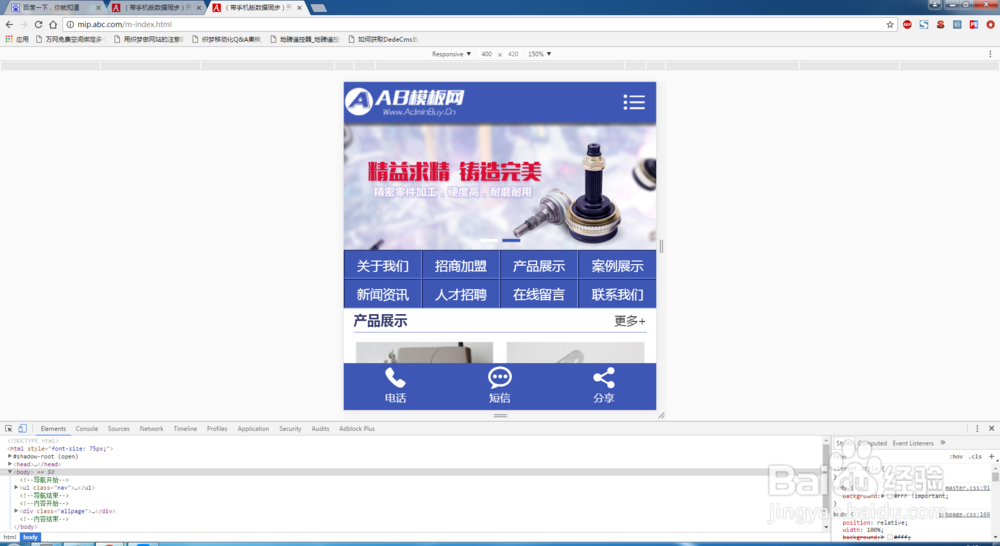The width and height of the screenshot is (1000, 546).
Task: Expand the head element node
Action: (x=10, y=464)
